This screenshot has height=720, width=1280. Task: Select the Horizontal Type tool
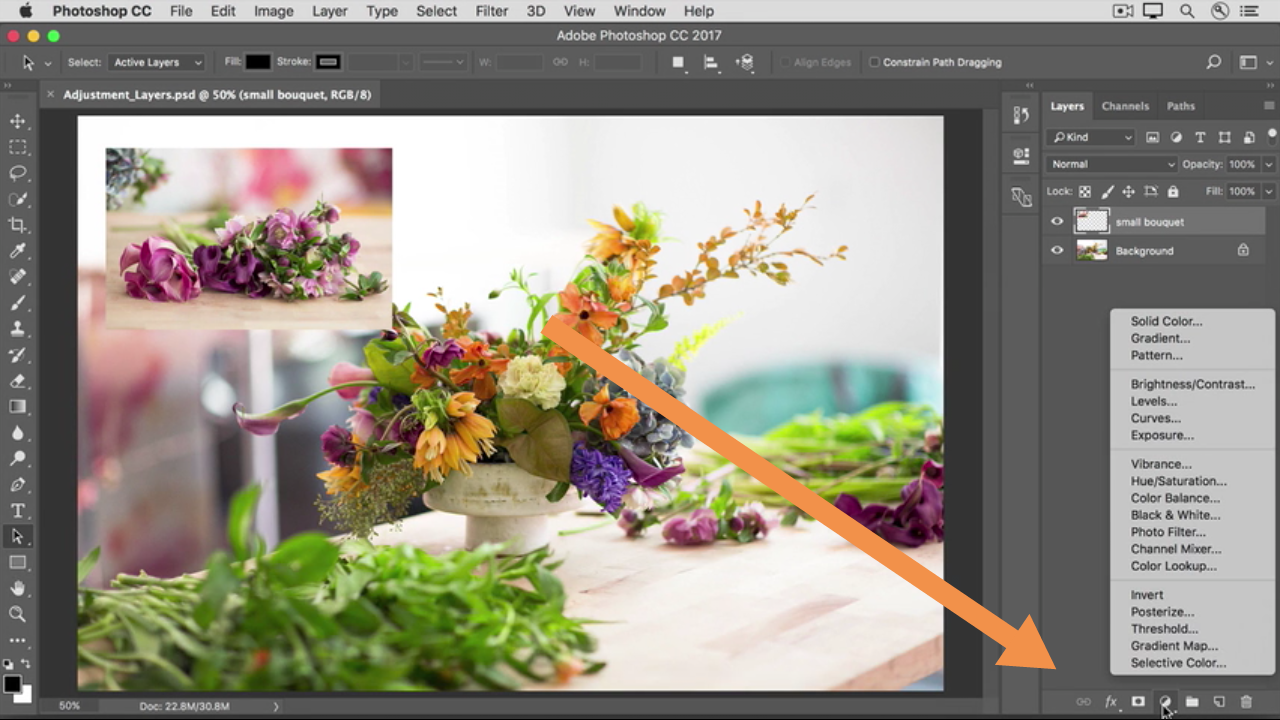(x=18, y=511)
